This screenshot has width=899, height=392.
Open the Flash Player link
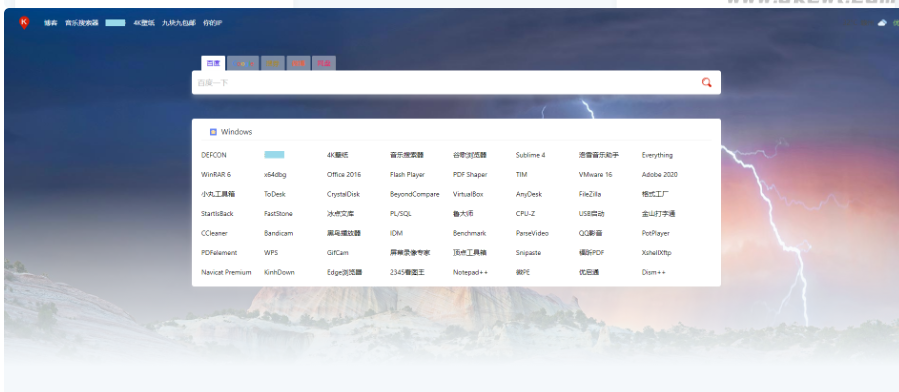click(x=407, y=175)
